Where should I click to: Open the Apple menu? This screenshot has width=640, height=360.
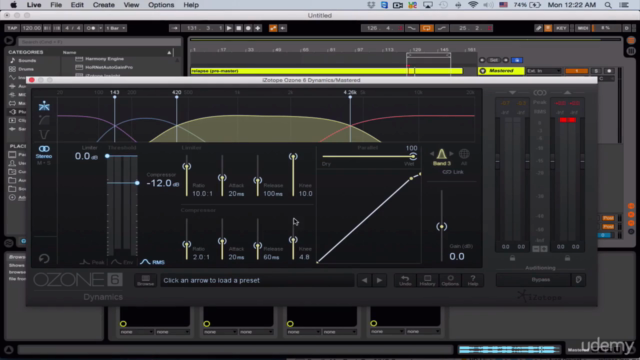13,5
